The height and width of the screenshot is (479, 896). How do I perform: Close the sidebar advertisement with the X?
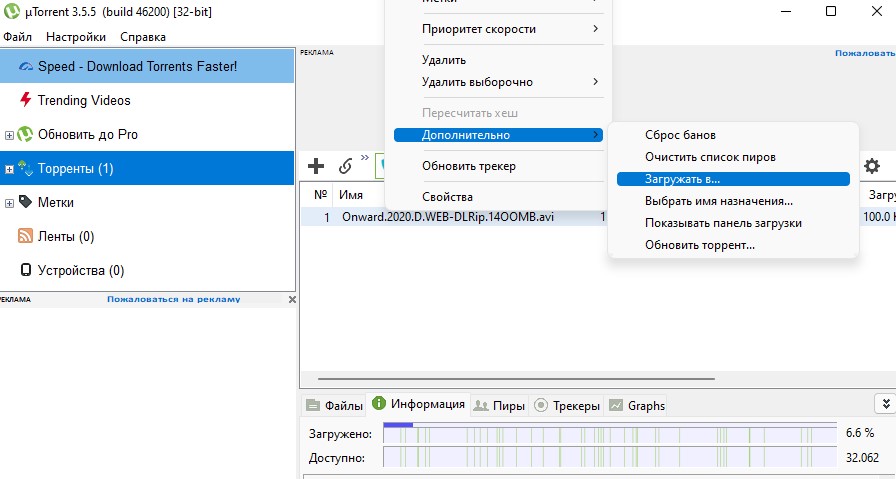[x=292, y=299]
